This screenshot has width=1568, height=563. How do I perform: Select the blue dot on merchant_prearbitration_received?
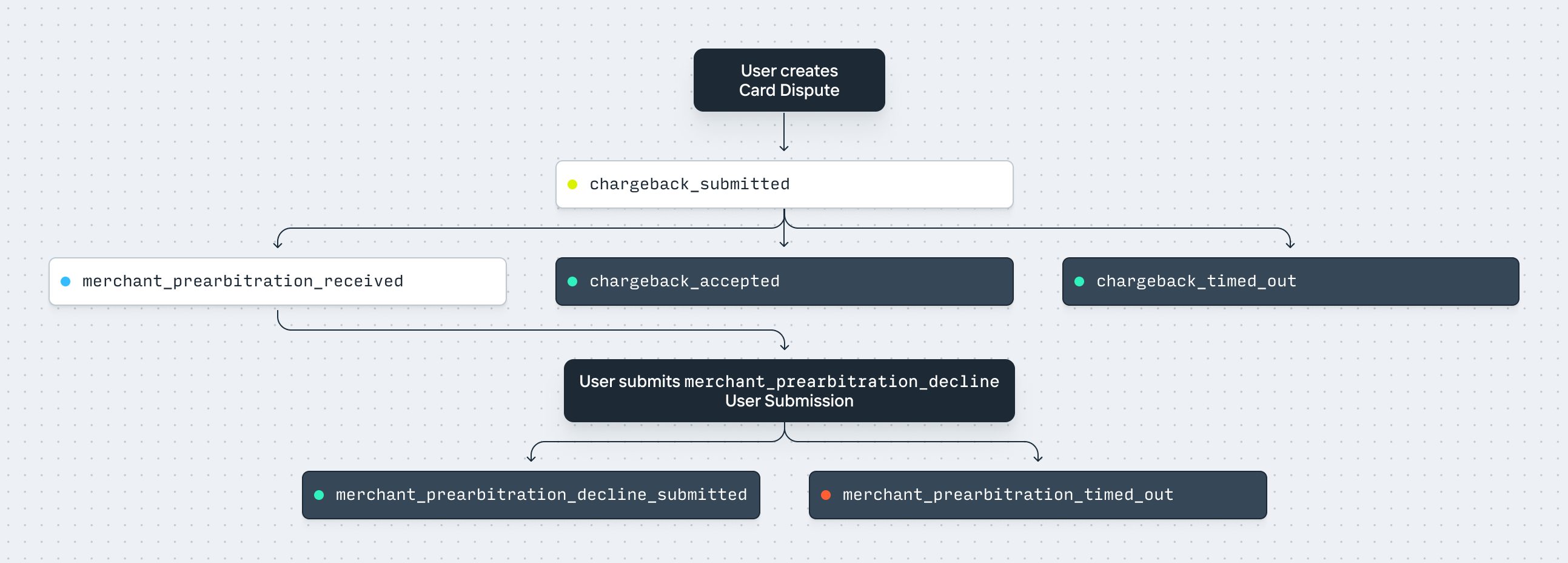pyautogui.click(x=66, y=281)
